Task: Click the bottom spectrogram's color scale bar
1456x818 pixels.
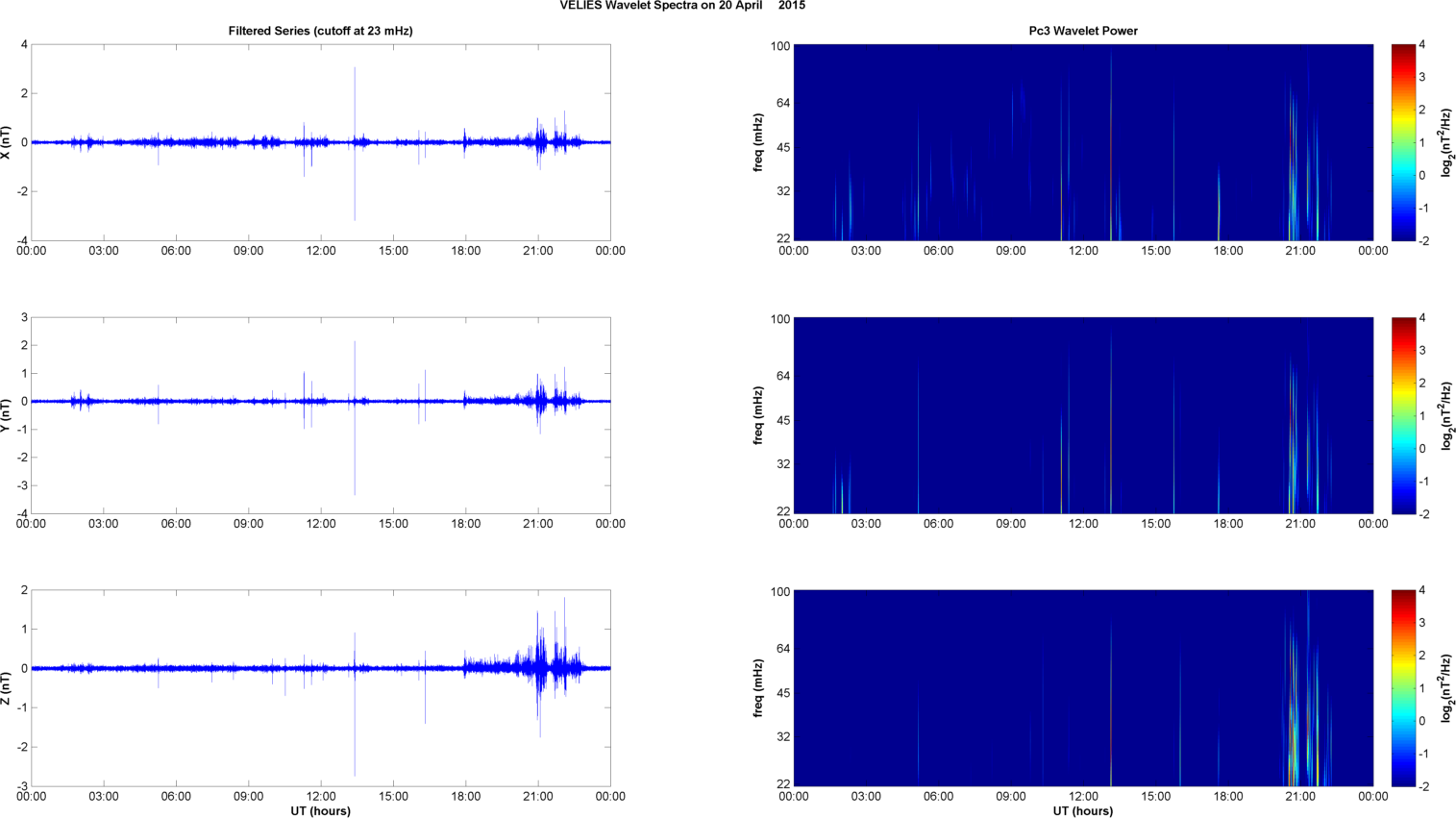Action: point(1403,688)
